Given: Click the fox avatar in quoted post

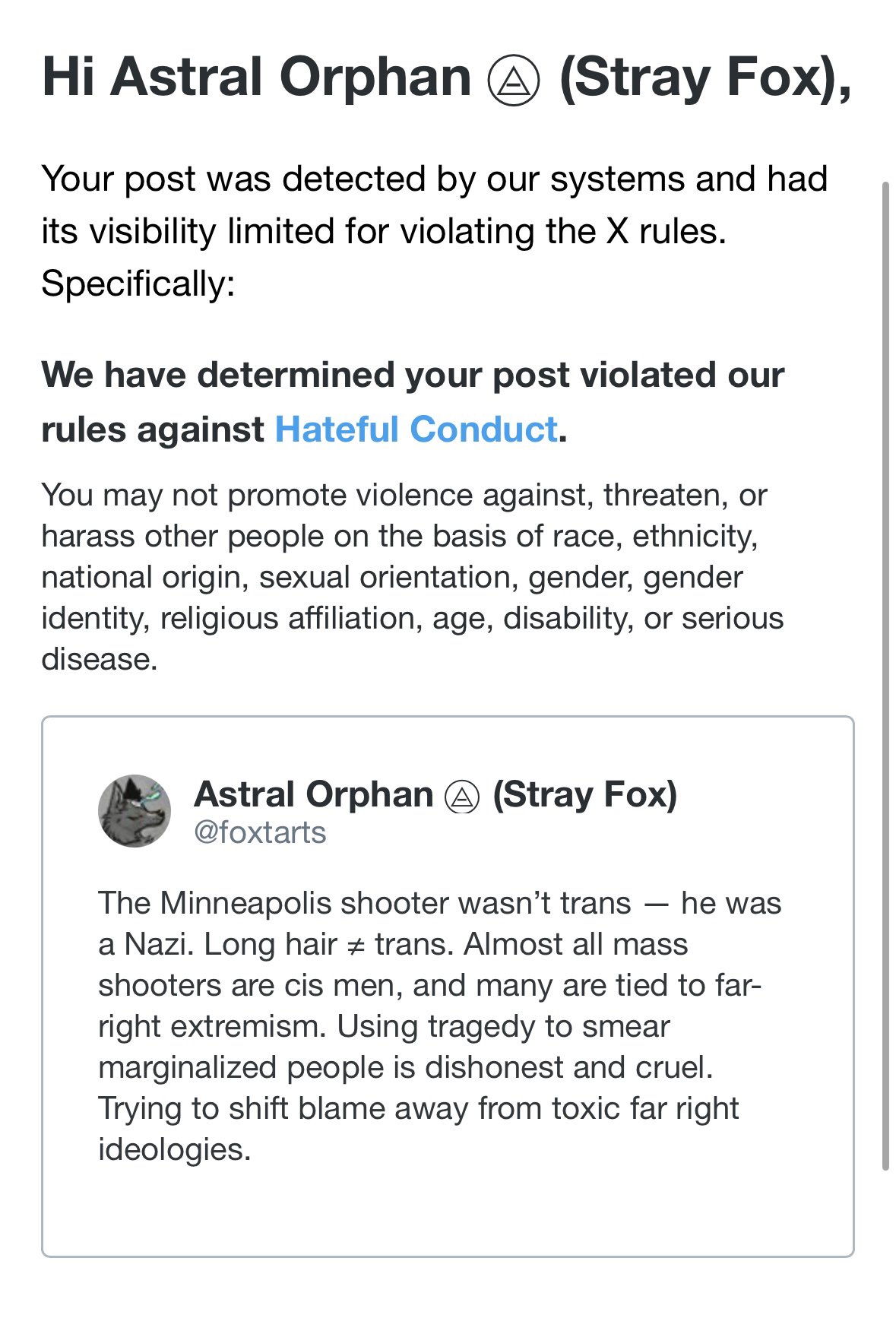Looking at the screenshot, I should [x=135, y=811].
